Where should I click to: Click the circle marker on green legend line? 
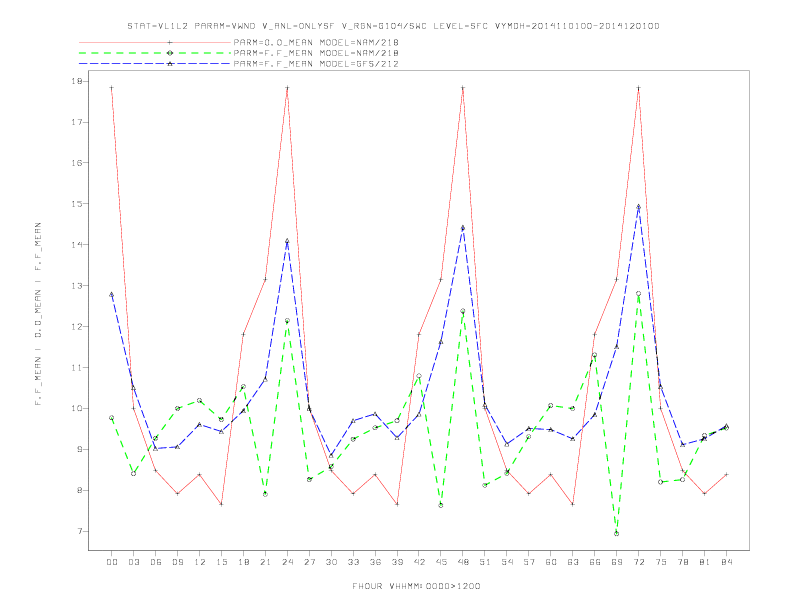click(x=170, y=53)
